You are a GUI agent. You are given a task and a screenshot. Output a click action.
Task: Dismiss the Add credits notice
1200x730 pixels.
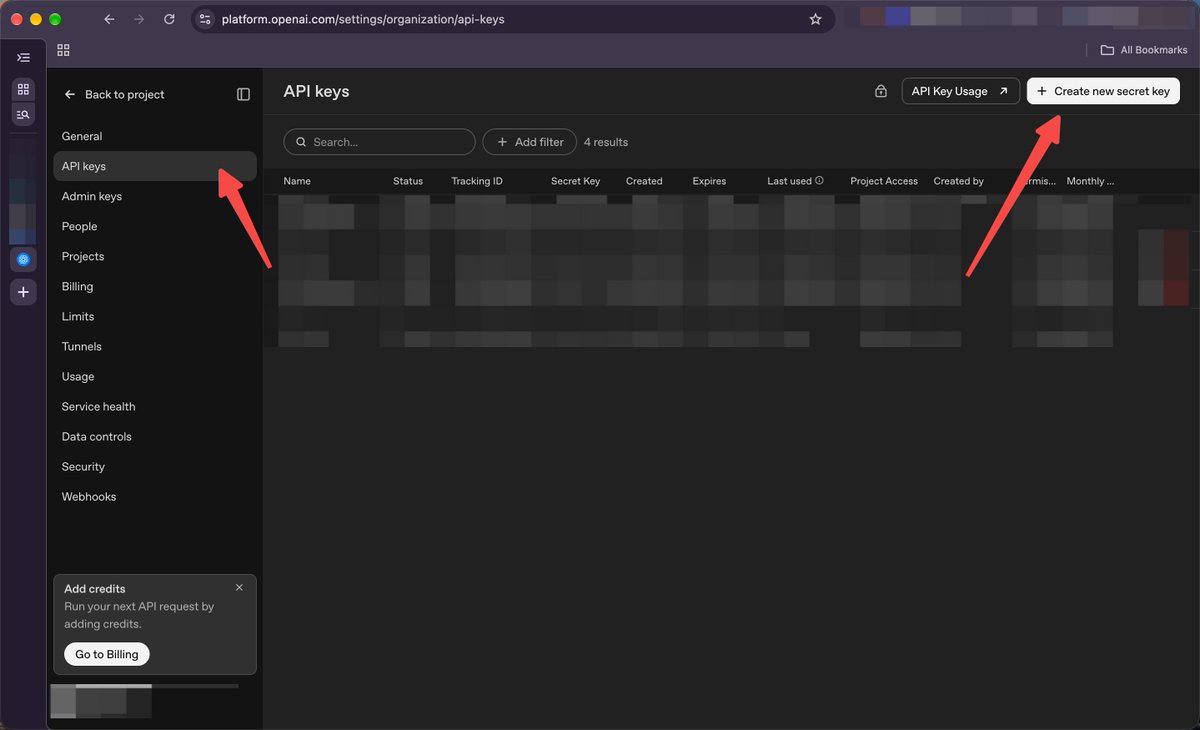click(x=239, y=588)
